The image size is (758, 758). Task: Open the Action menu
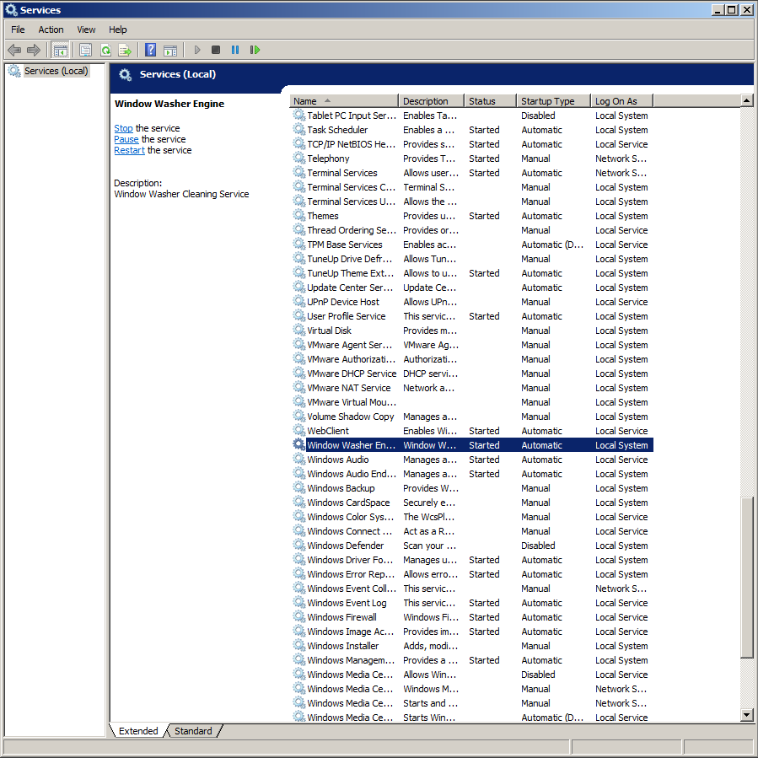51,29
